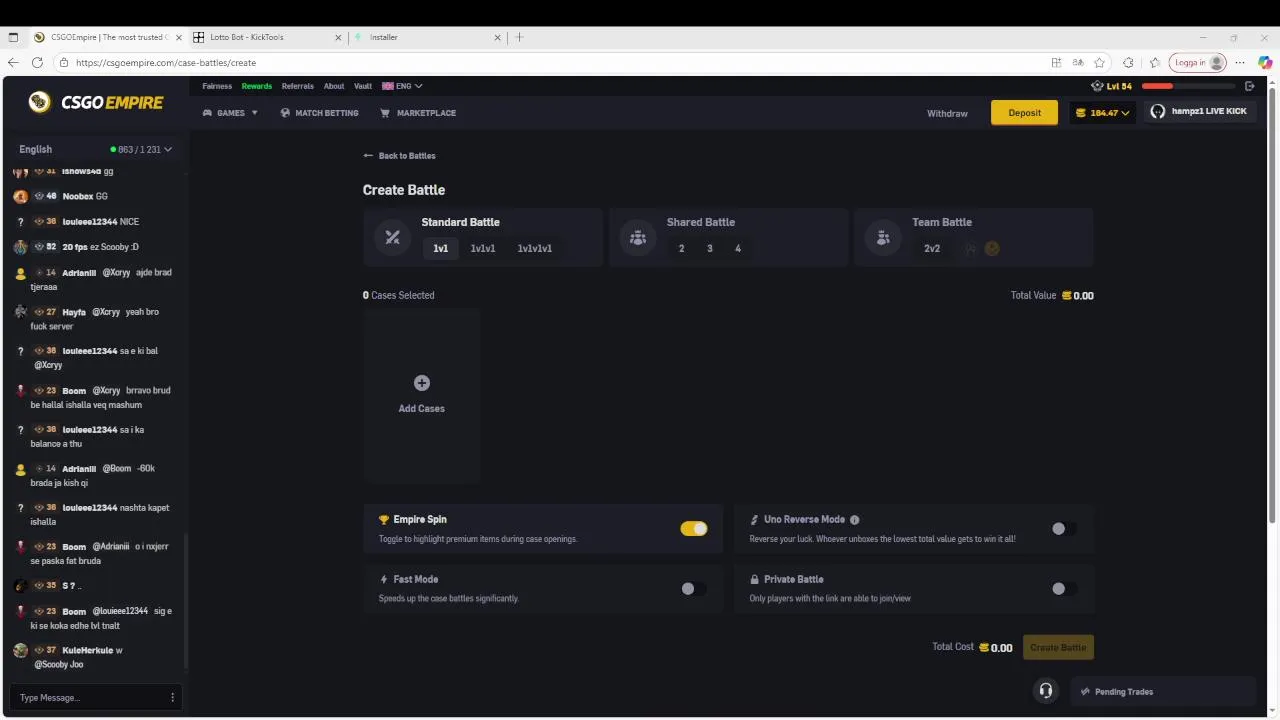The width and height of the screenshot is (1280, 720).
Task: Click Logga in browser profile button
Action: coord(1197,62)
